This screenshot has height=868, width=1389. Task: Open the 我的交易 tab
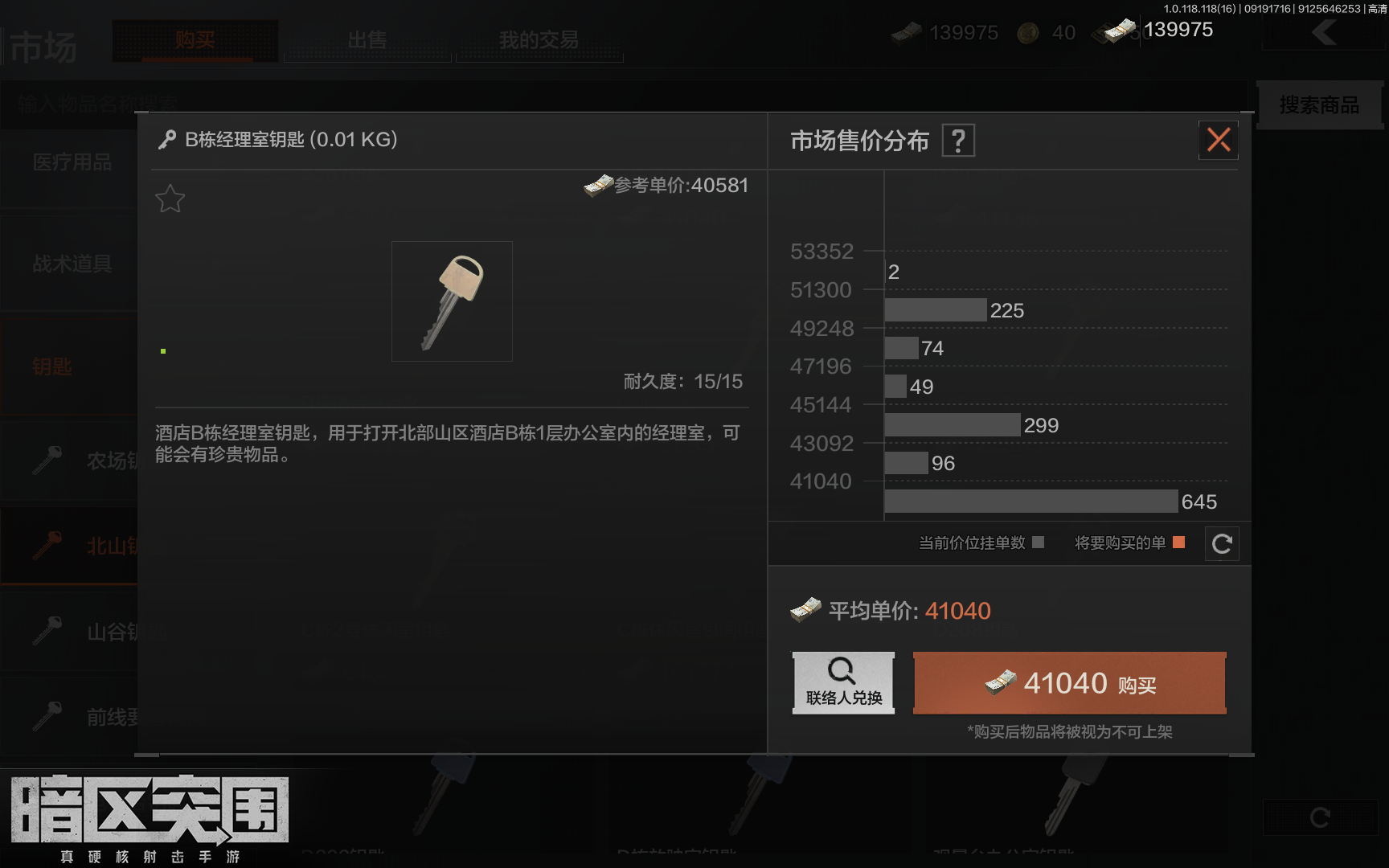point(539,41)
